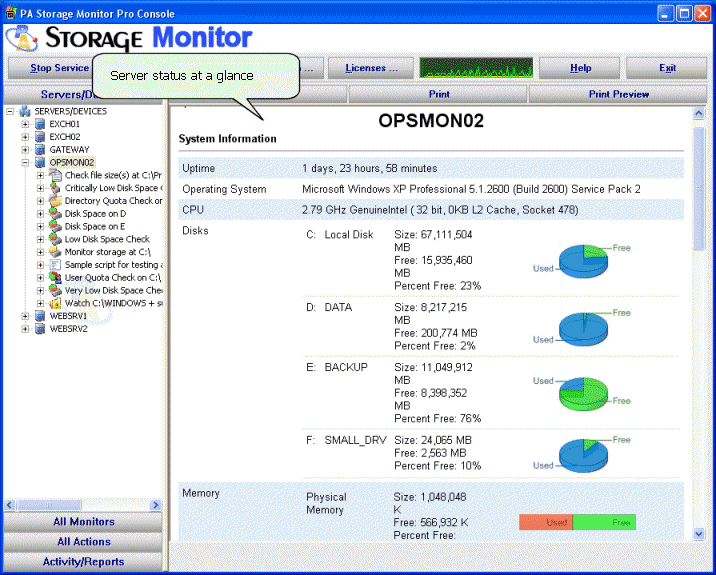
Task: Click the Directory Quota Check folder icon
Action: tap(55, 200)
